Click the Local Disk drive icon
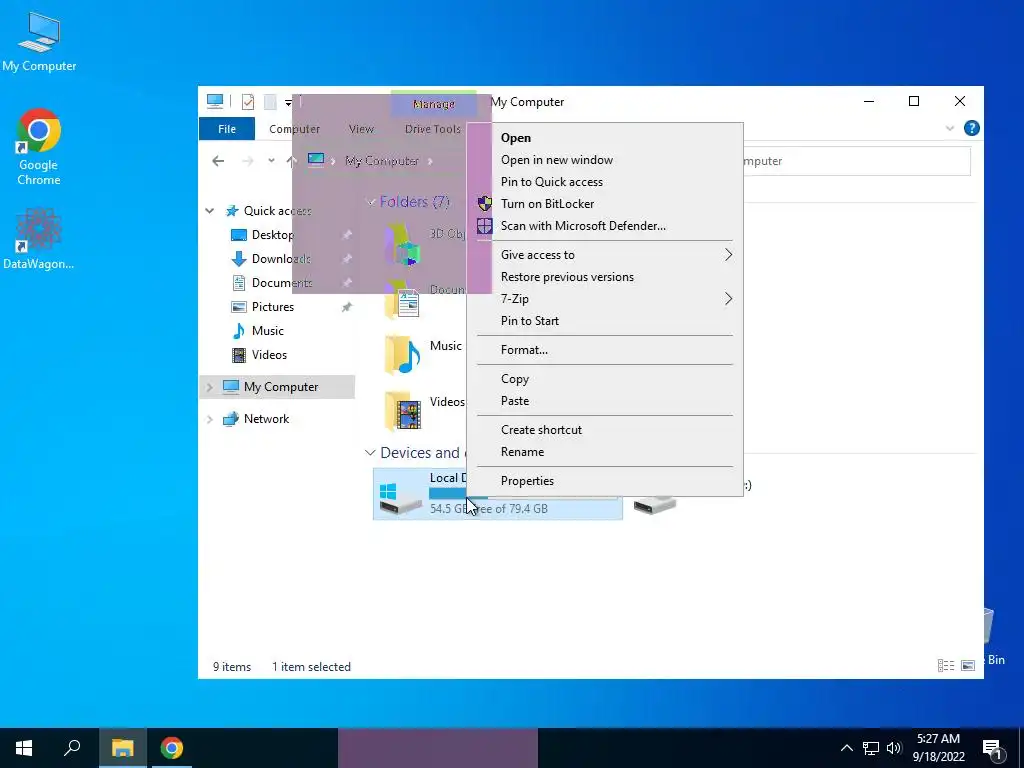Image resolution: width=1024 pixels, height=768 pixels. coord(400,499)
